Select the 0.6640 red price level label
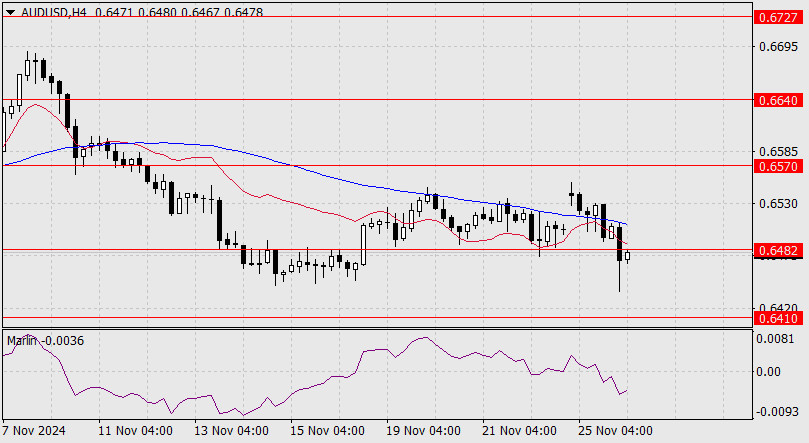Screen dimensions: 809x443 (x=779, y=100)
